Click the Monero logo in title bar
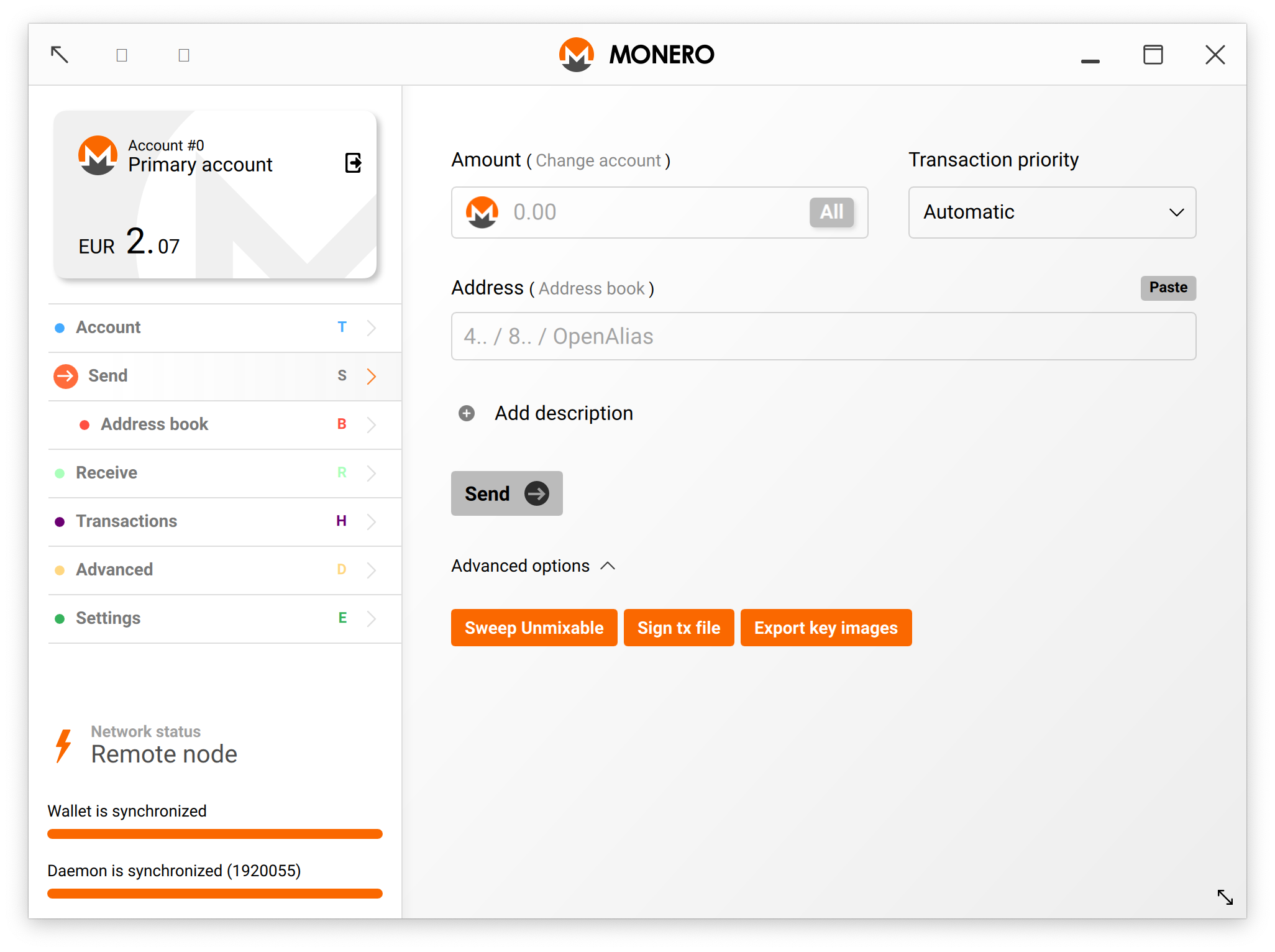The height and width of the screenshot is (952, 1275). pos(576,55)
